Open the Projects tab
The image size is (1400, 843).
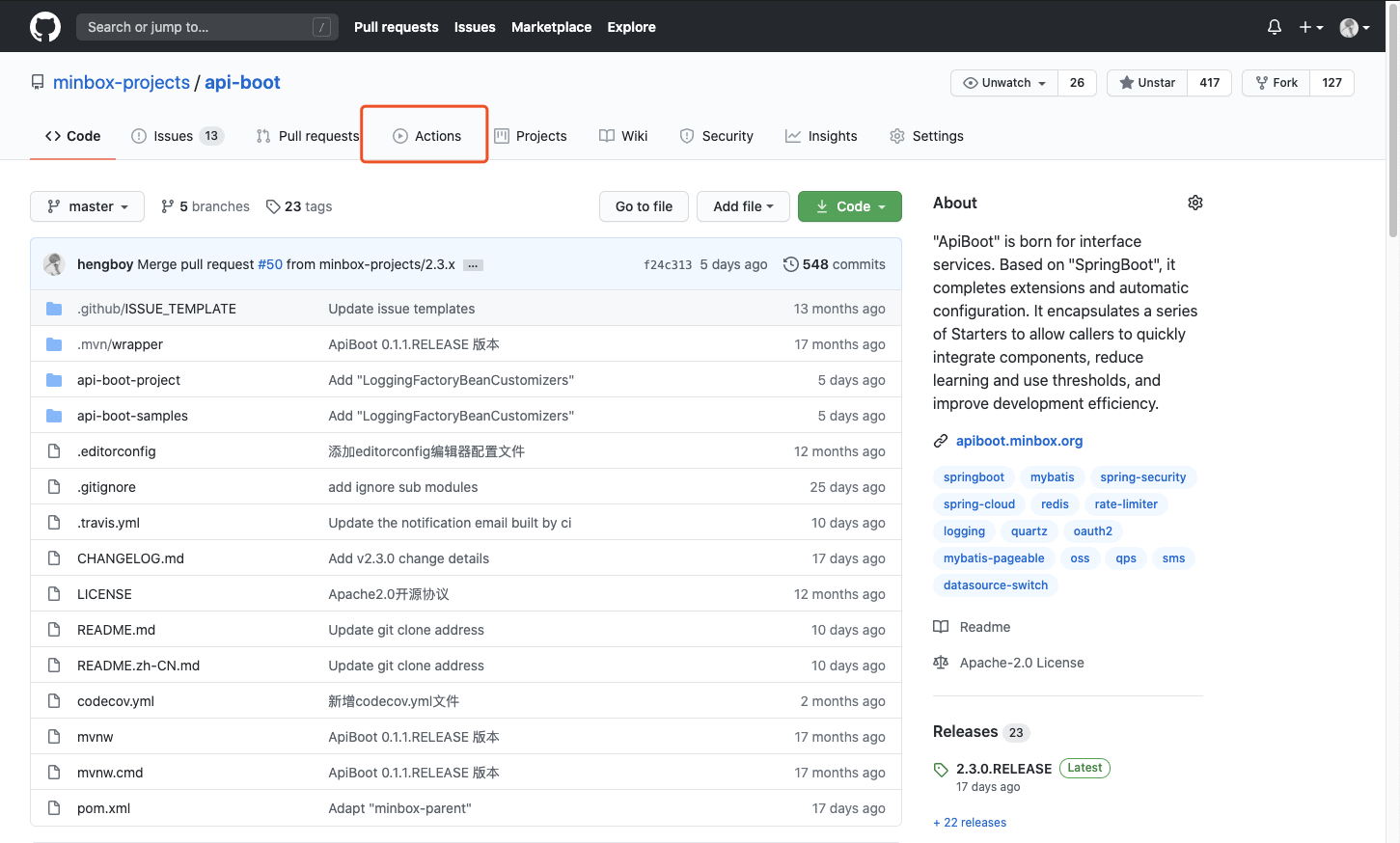531,136
